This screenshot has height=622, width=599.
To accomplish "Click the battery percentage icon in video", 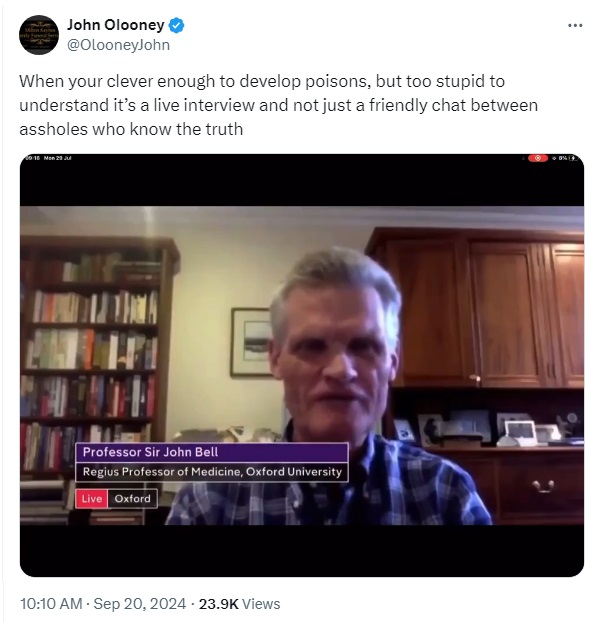I will (567, 158).
